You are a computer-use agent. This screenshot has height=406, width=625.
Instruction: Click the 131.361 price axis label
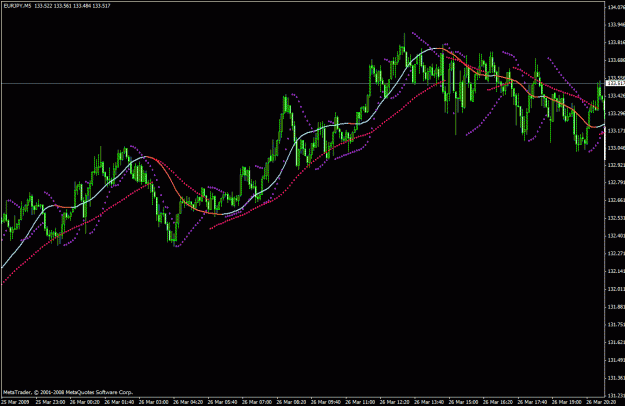coord(616,378)
